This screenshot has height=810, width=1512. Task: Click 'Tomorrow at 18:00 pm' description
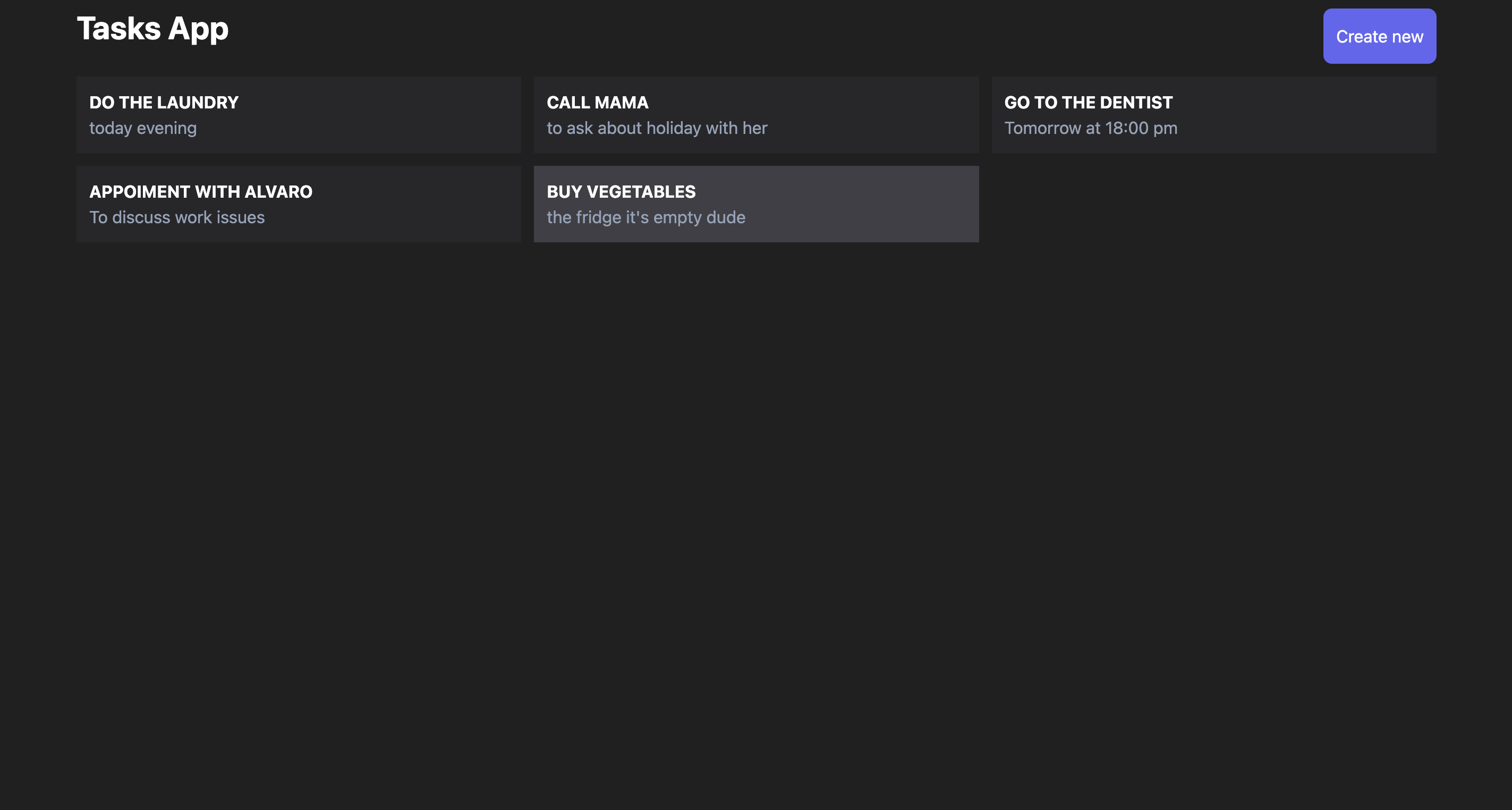click(x=1090, y=128)
